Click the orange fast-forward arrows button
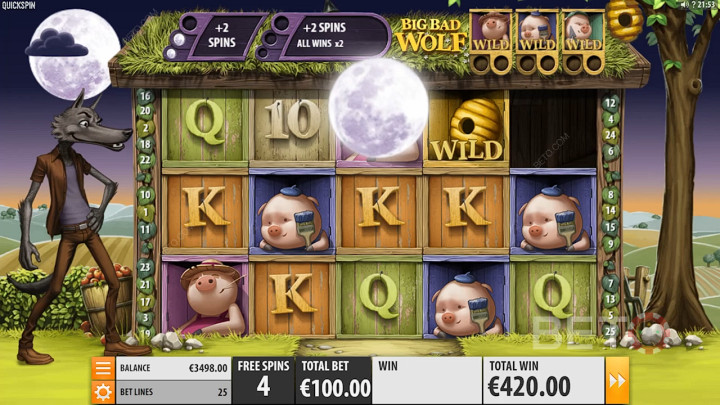The width and height of the screenshot is (720, 405). tap(617, 381)
